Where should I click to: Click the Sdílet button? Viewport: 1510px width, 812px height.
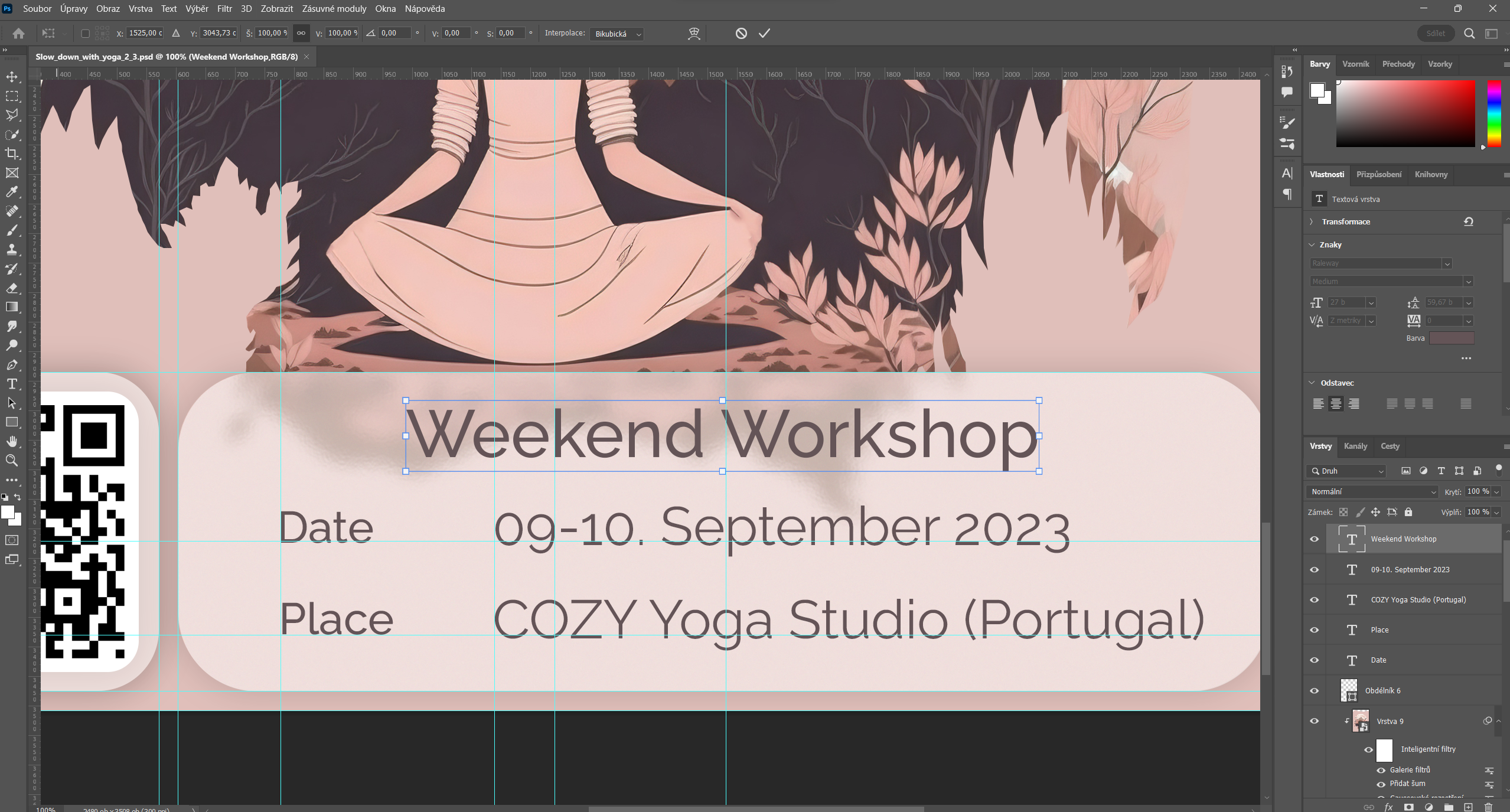tap(1435, 34)
